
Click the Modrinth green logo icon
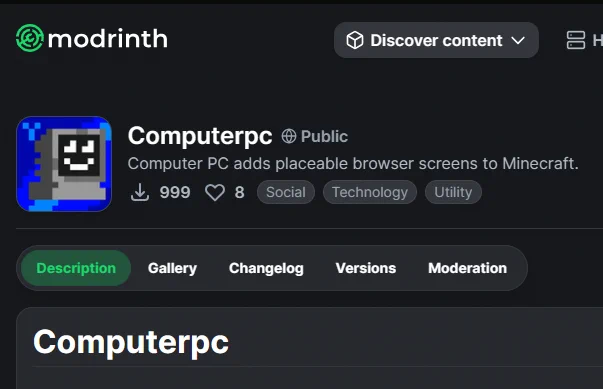pyautogui.click(x=30, y=38)
